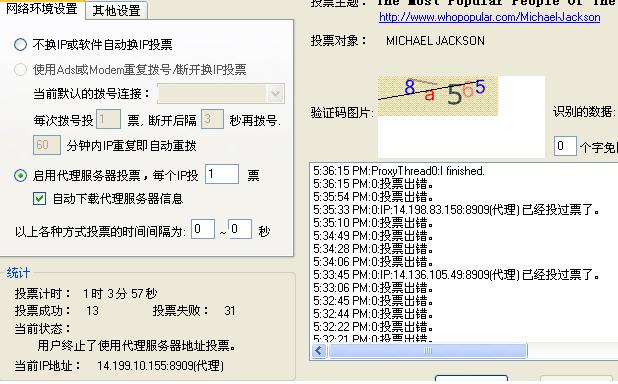Click the 60 分钟内IP重复 field
The width and height of the screenshot is (618, 384).
pos(47,145)
